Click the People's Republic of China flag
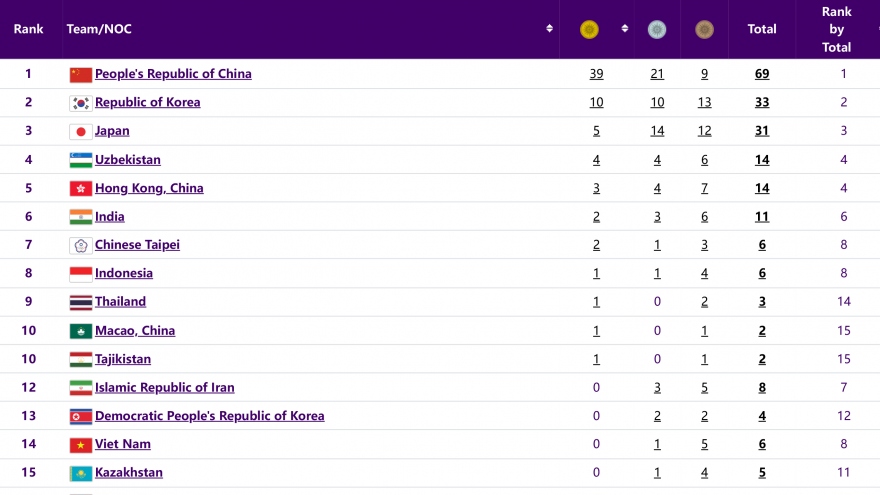Viewport: 880px width, 495px height. (x=80, y=74)
